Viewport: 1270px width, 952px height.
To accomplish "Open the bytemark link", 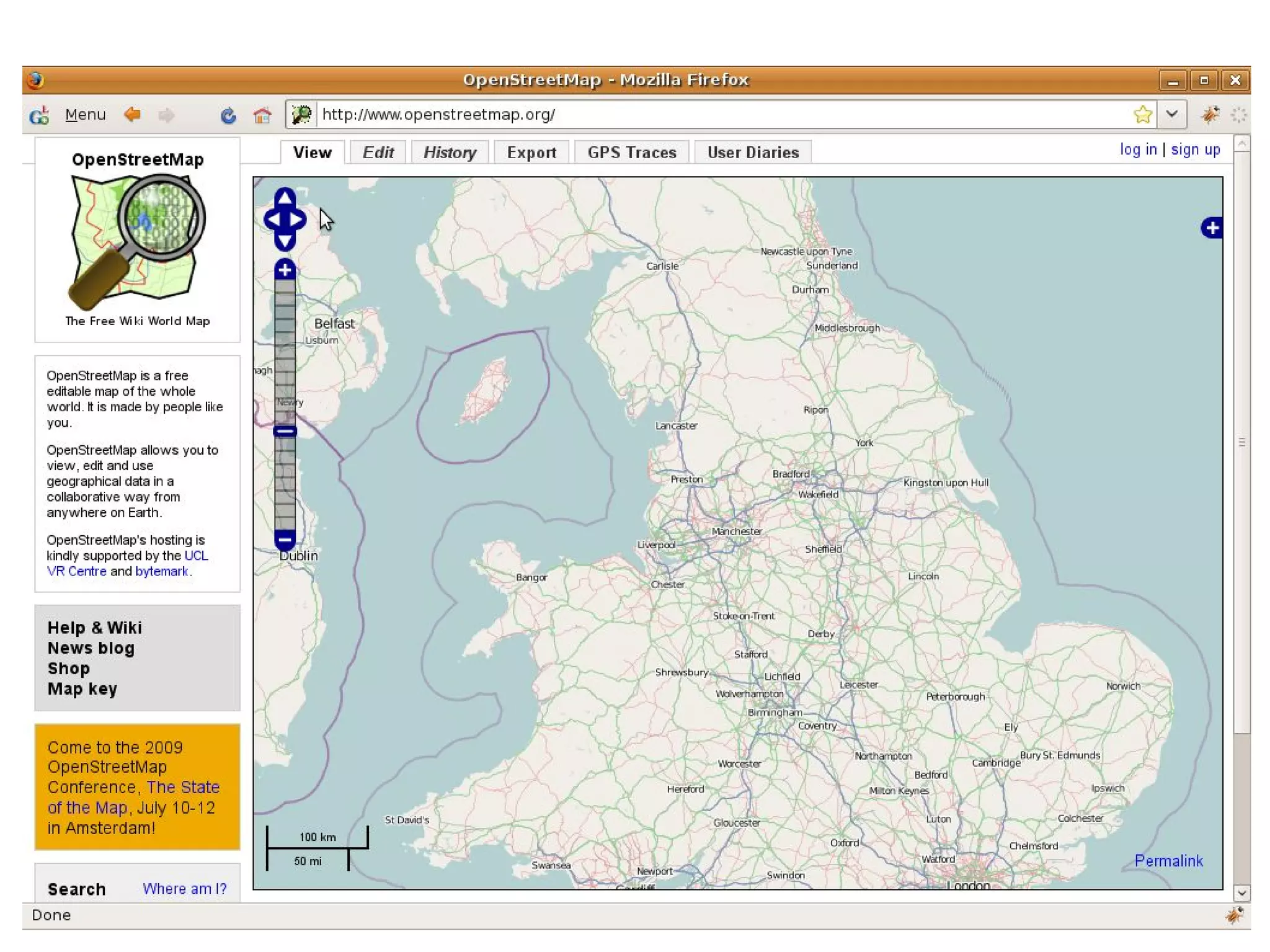I will pyautogui.click(x=161, y=571).
